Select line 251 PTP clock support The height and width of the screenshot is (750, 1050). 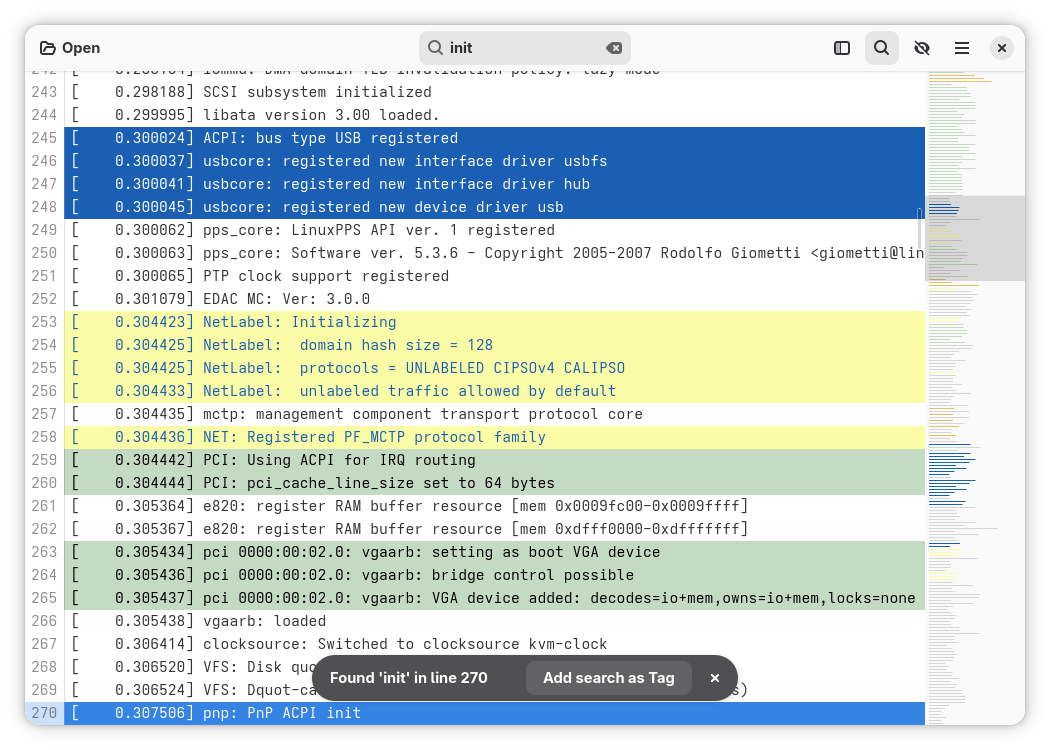[x=494, y=276]
